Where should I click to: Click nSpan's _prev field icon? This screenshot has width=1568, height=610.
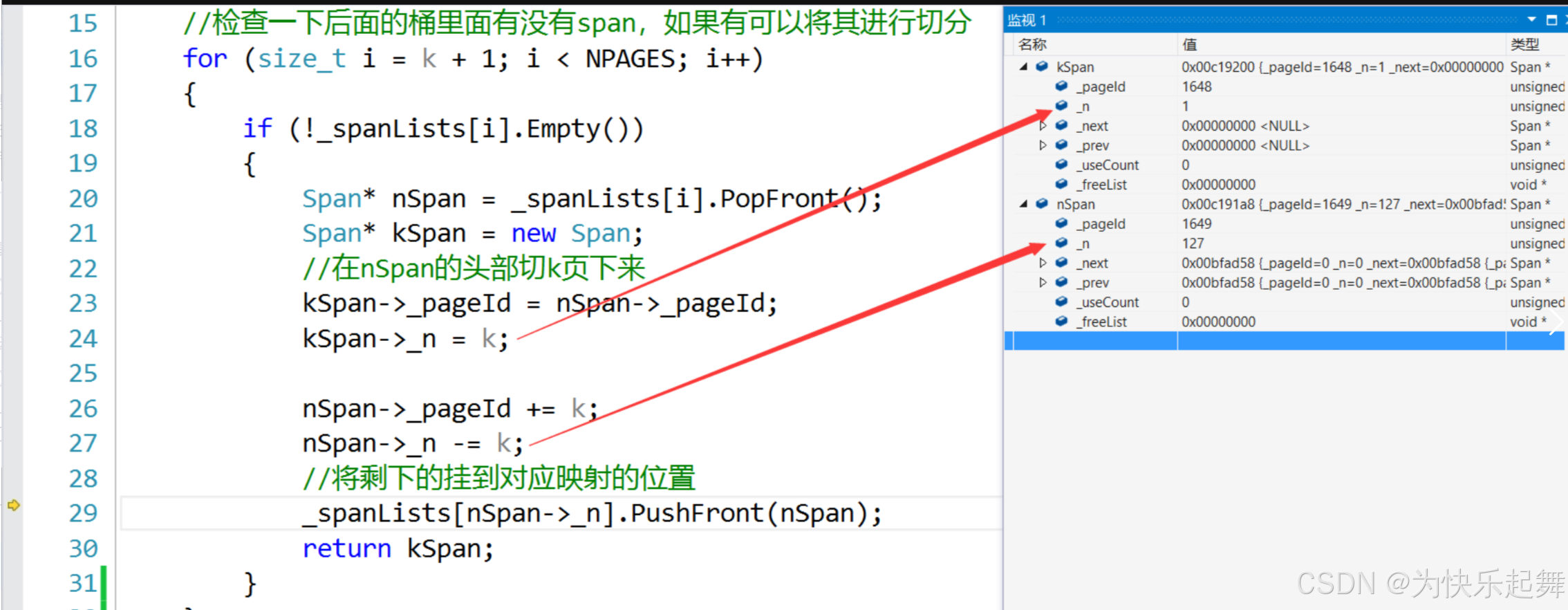pos(1061,281)
